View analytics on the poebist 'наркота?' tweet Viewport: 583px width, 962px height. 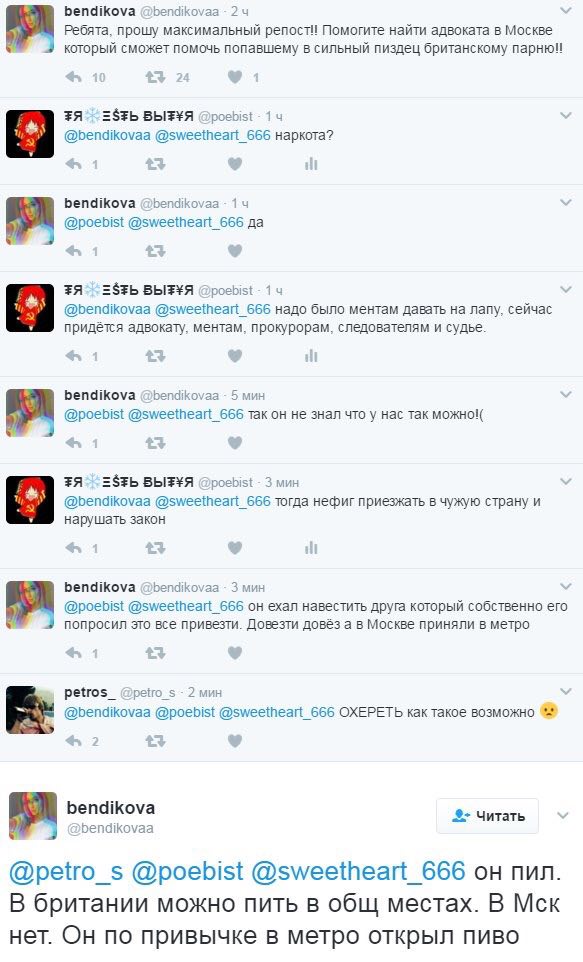(x=311, y=164)
